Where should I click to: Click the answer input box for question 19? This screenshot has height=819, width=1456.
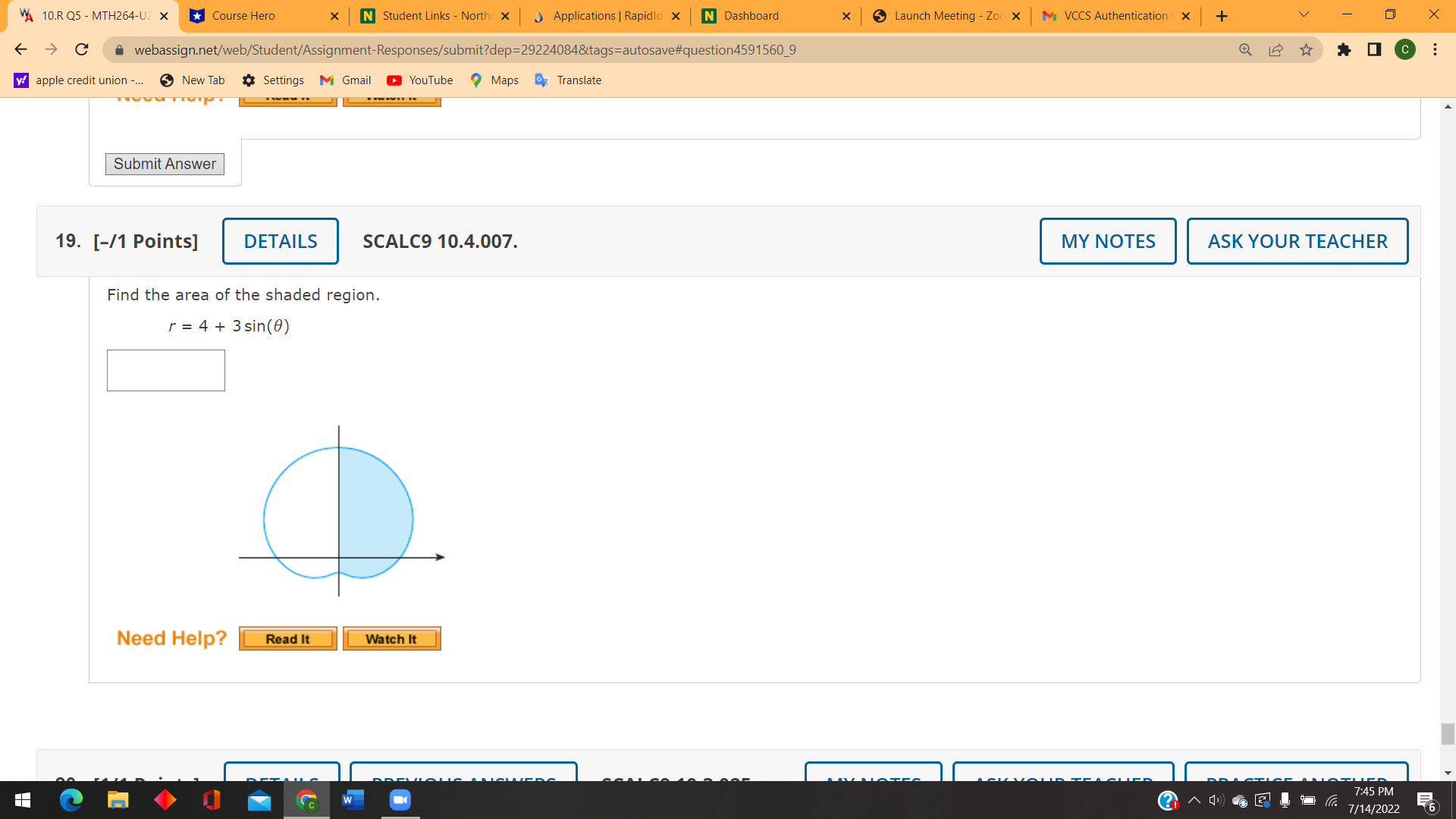pos(165,370)
